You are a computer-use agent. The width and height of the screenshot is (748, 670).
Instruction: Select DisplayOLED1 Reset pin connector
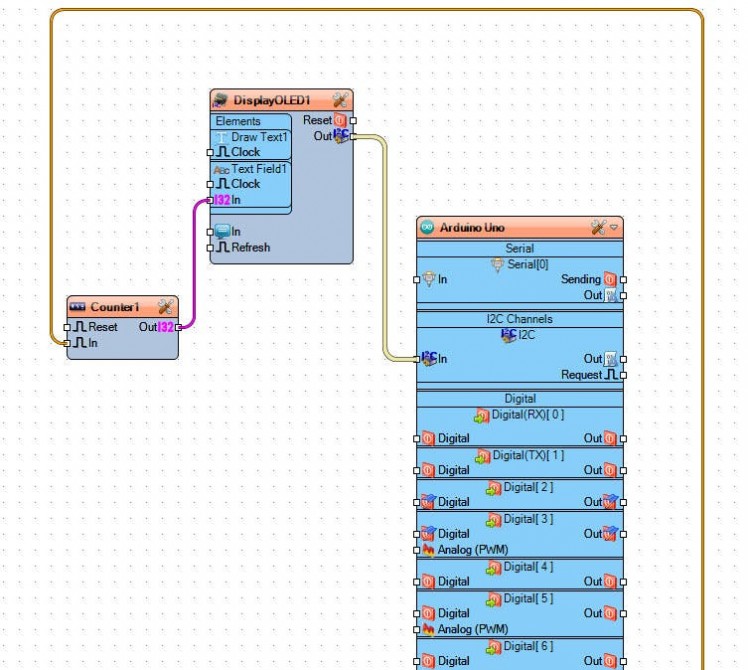tap(353, 121)
